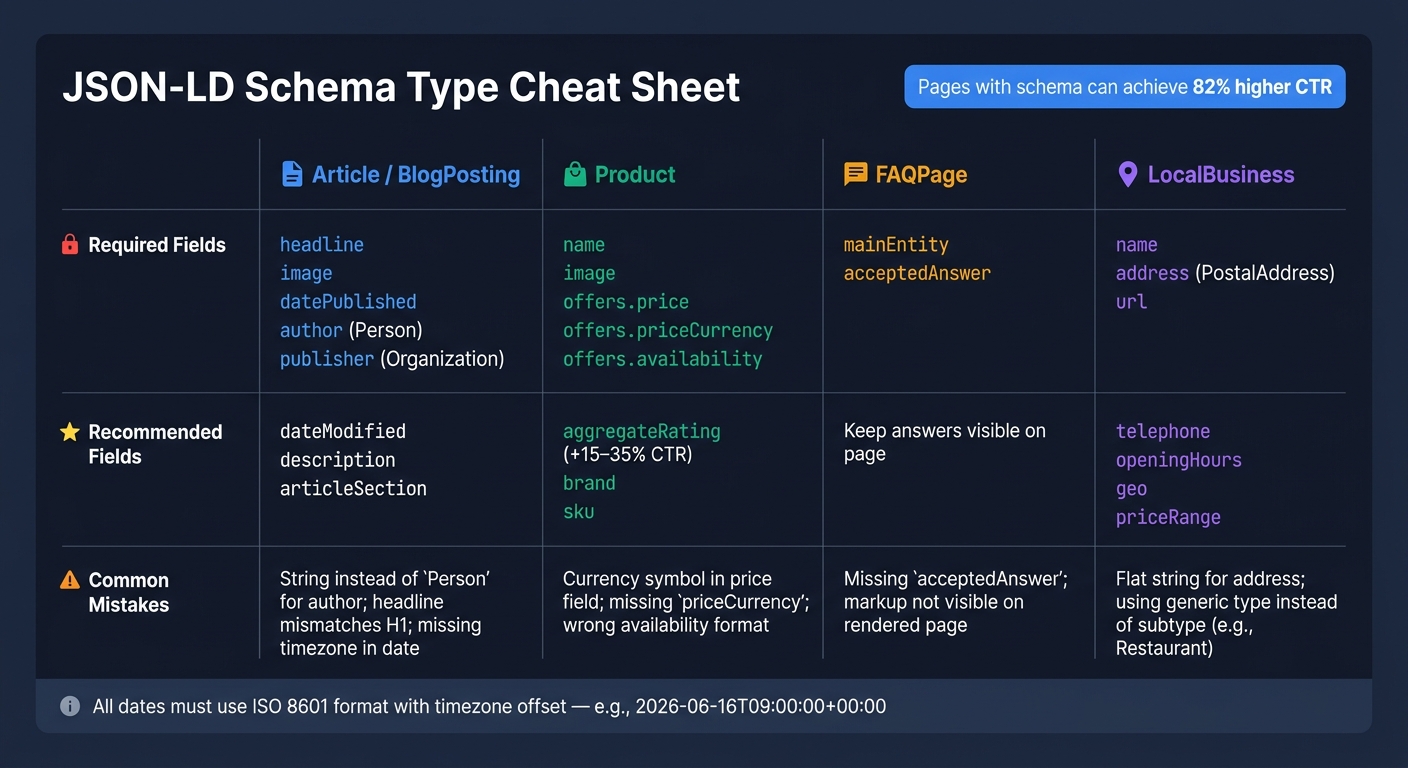1408x768 pixels.
Task: Click the Product common mistakes text
Action: 686,602
